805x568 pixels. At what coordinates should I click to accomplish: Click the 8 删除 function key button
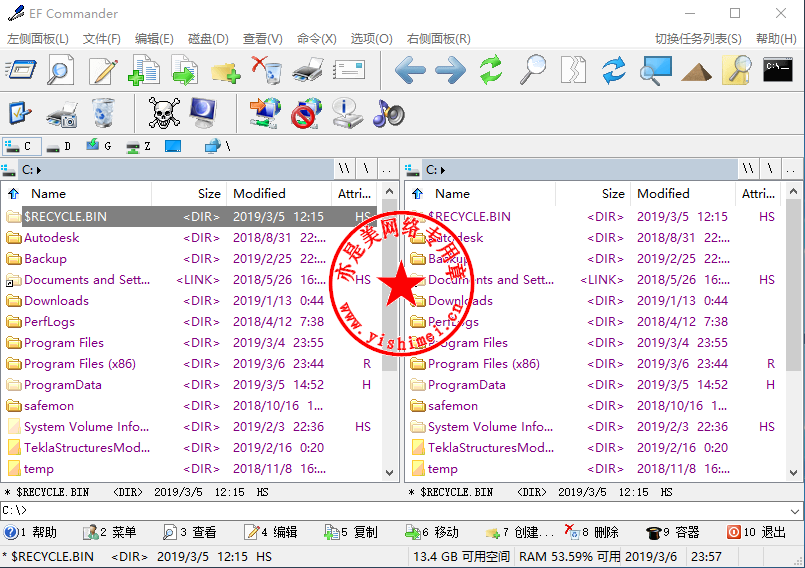point(592,532)
